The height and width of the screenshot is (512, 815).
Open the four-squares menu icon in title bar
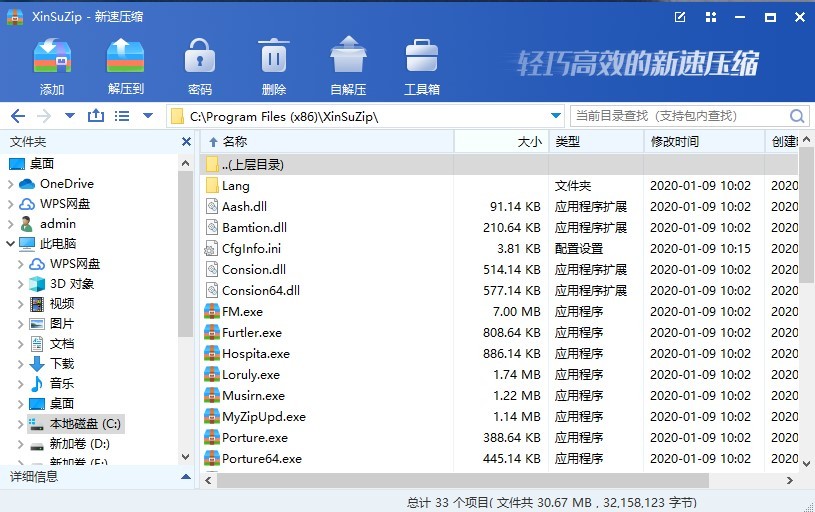711,17
